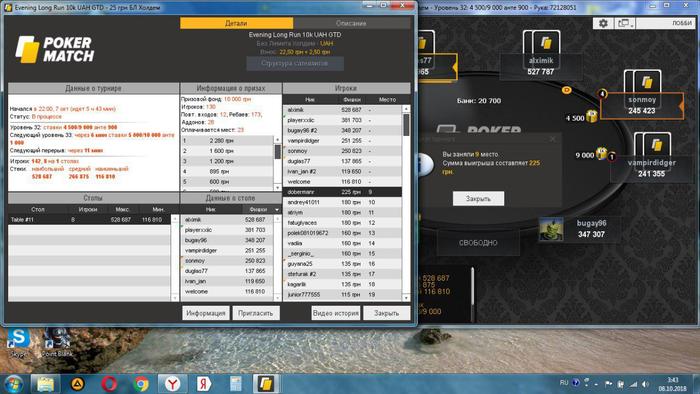Select the empty Свободно seat
This screenshot has height=394, width=700.
click(478, 243)
